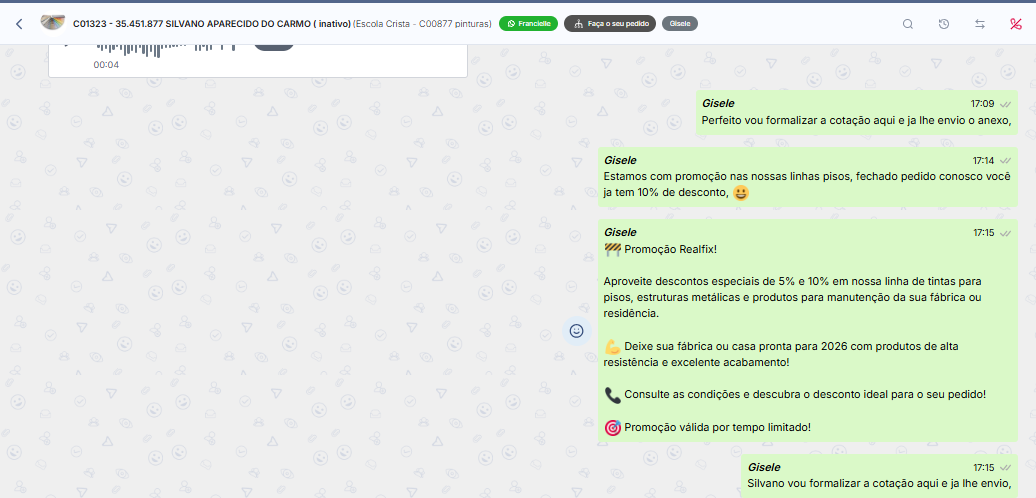Select the Silvano vou formalizar message

coord(879,484)
